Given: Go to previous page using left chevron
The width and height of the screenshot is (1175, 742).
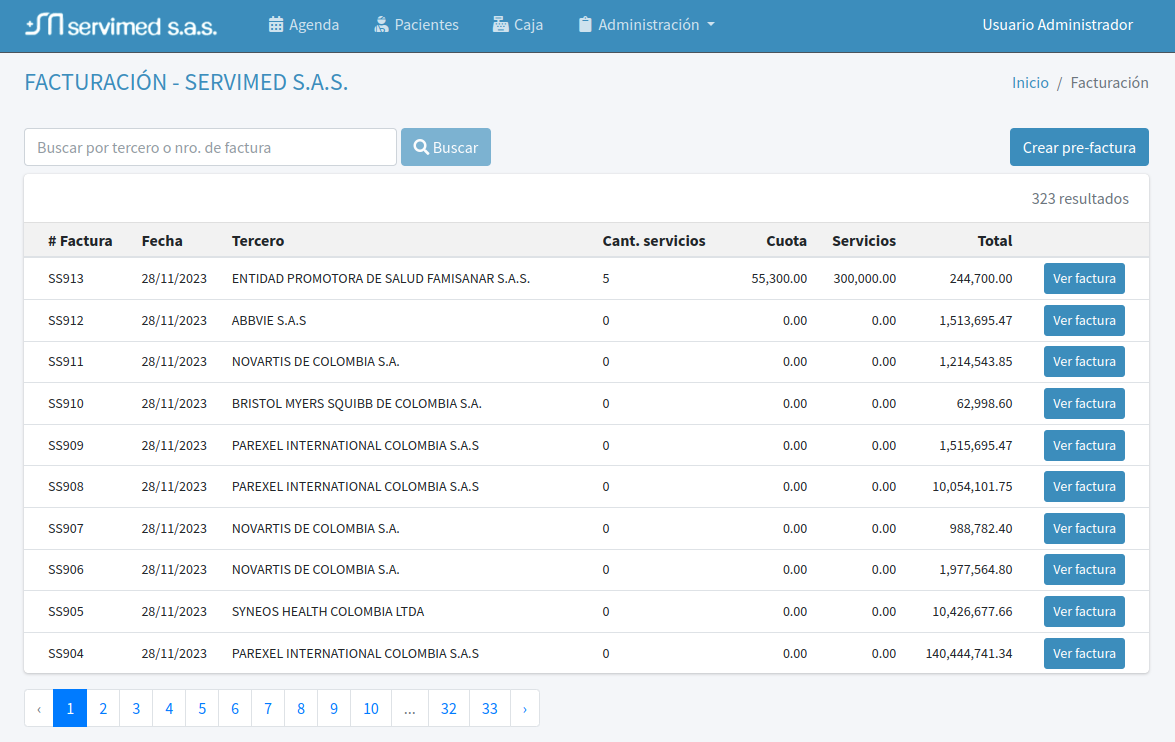Looking at the screenshot, I should click(39, 708).
